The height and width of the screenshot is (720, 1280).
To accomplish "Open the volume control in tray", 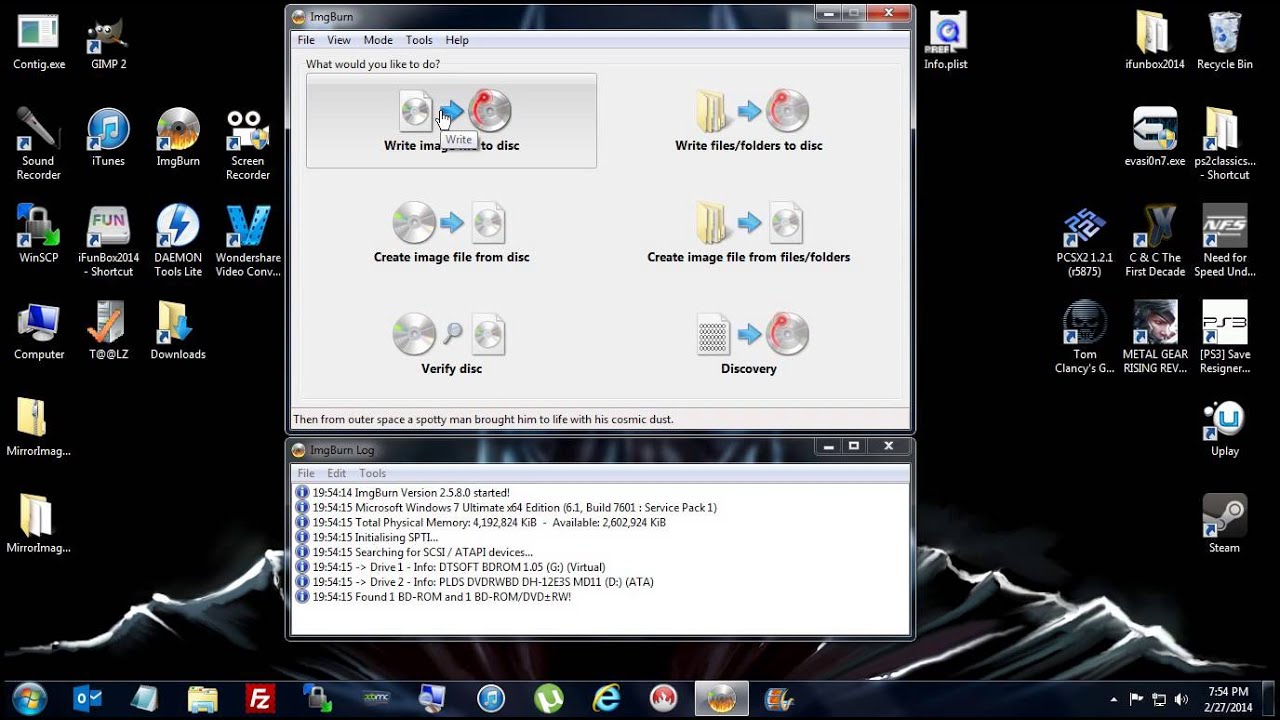I will 1181,699.
